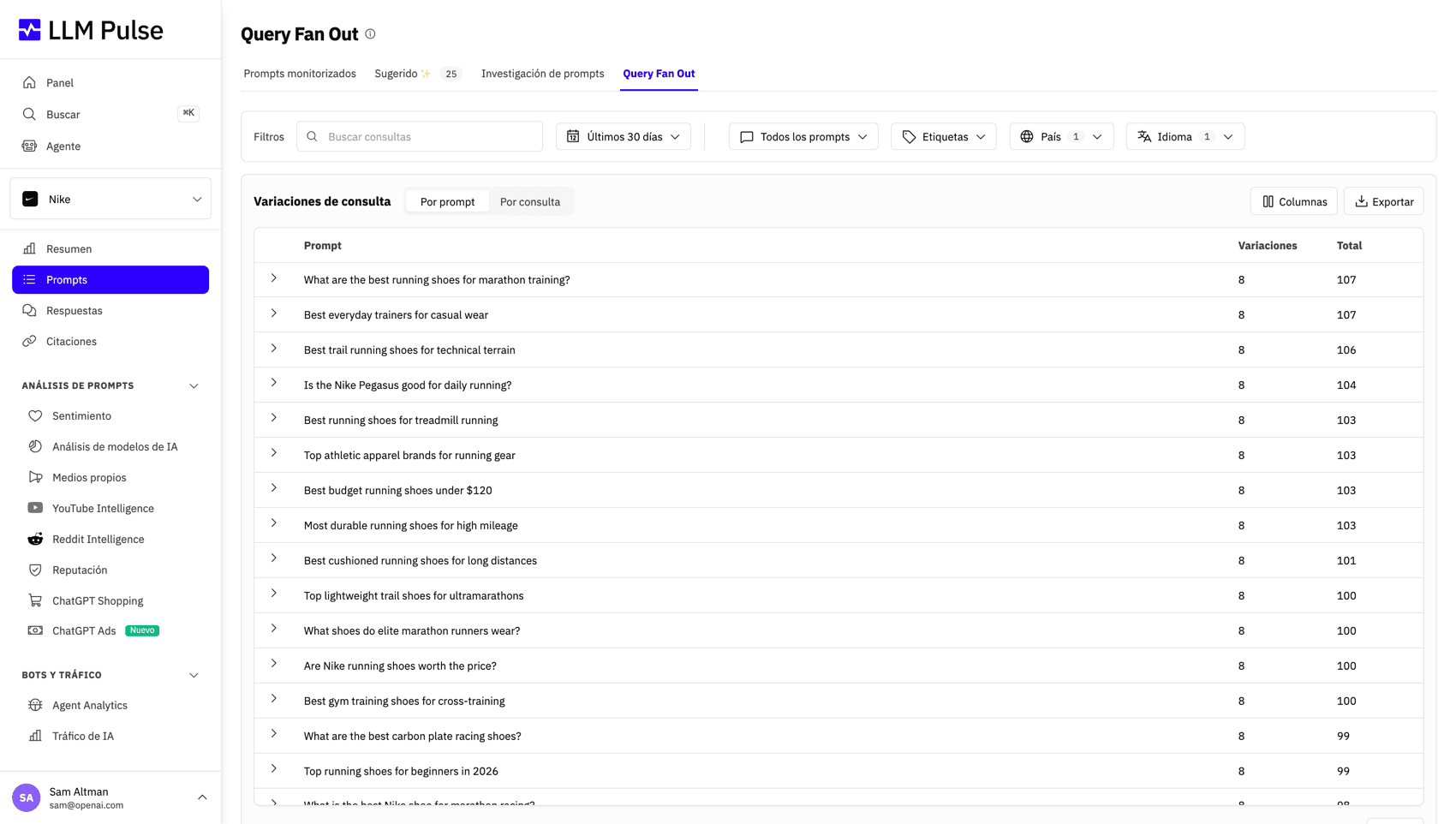Expand the Nike Pegasus daily running row
1456x824 pixels.
coord(274,383)
